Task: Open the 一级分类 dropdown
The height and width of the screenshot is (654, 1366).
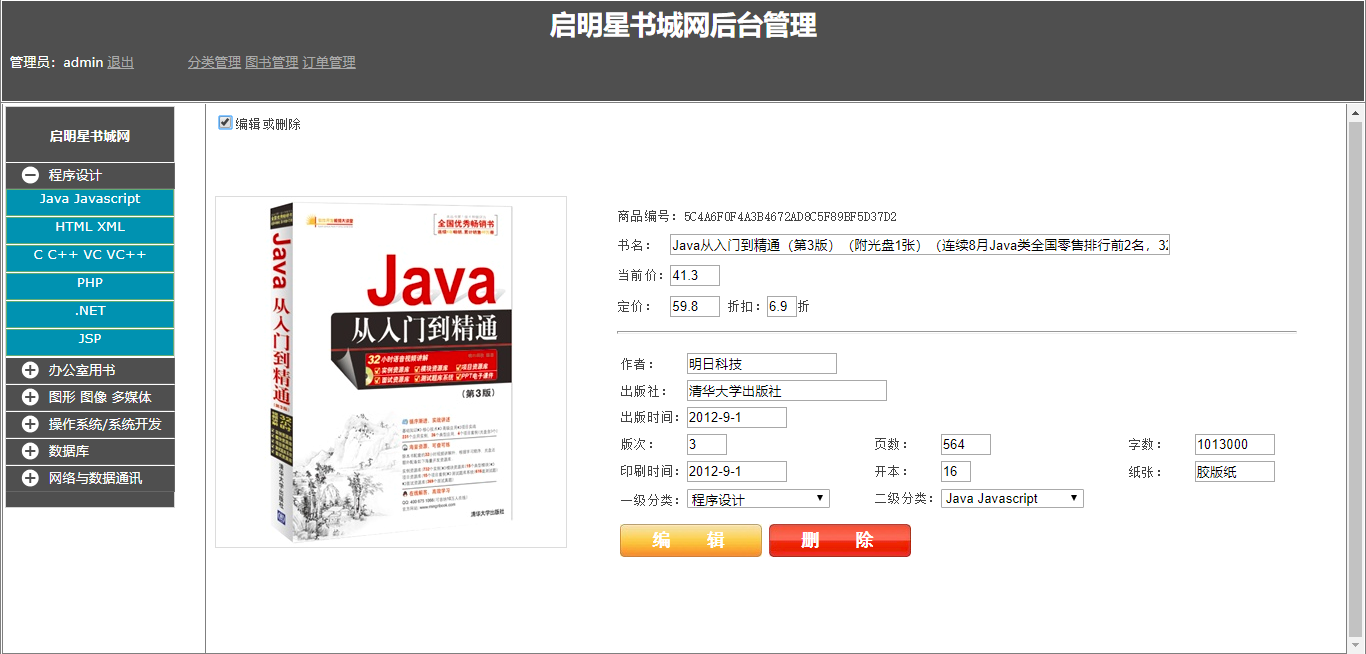Action: coord(758,499)
